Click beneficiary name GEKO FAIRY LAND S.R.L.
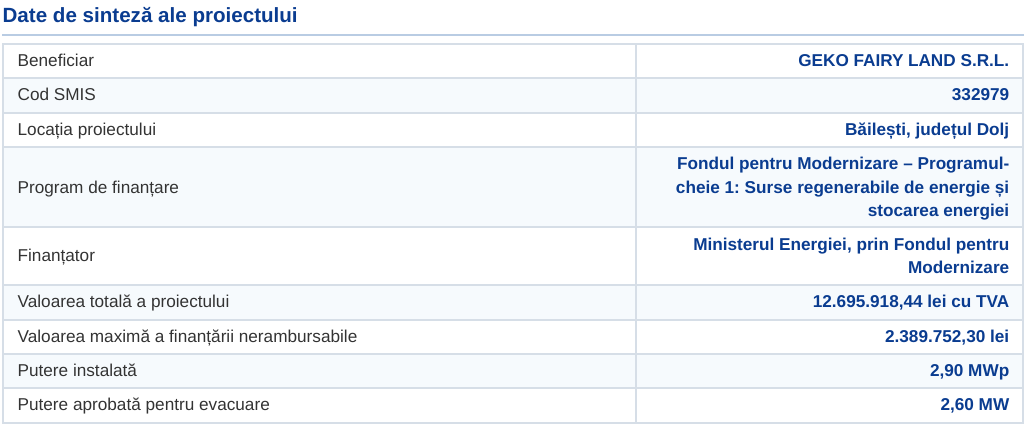1030x432 pixels. (903, 60)
